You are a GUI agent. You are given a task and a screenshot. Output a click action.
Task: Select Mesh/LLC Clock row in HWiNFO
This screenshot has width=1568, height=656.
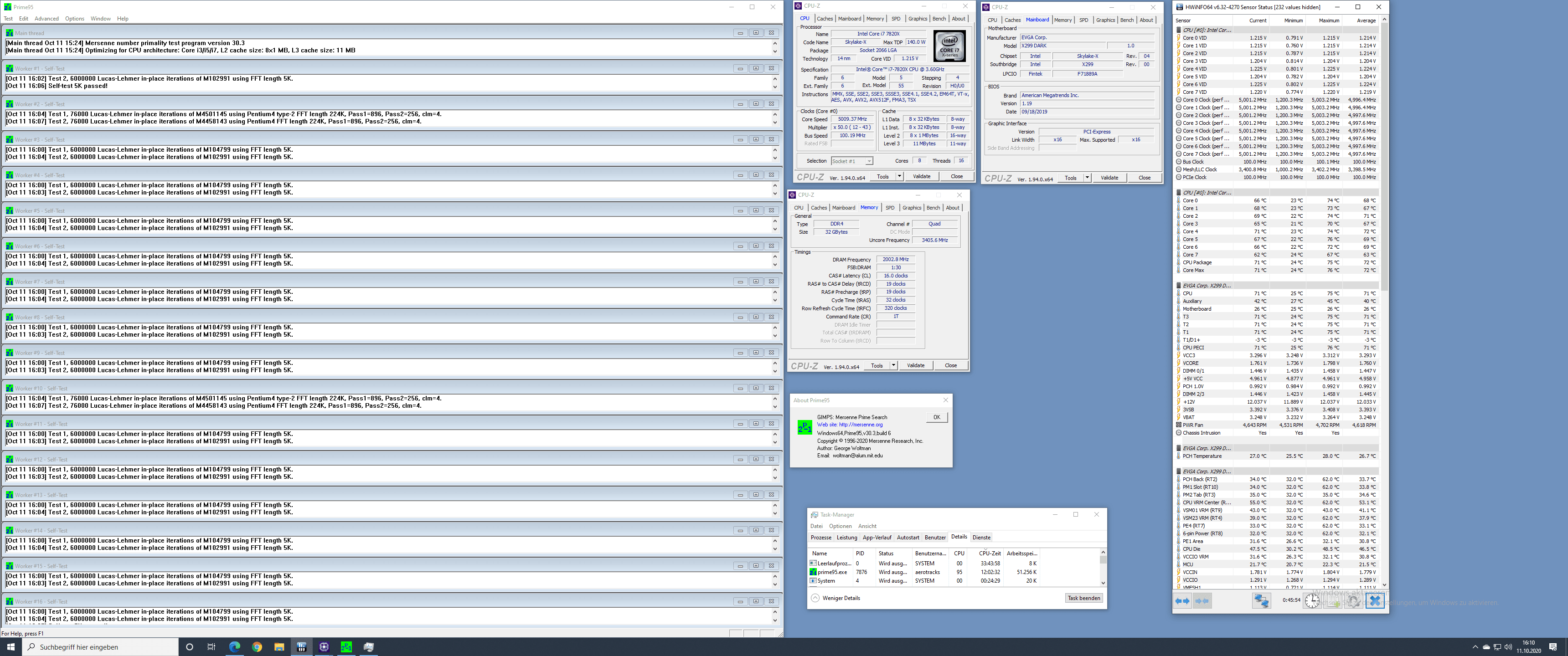click(x=1277, y=169)
